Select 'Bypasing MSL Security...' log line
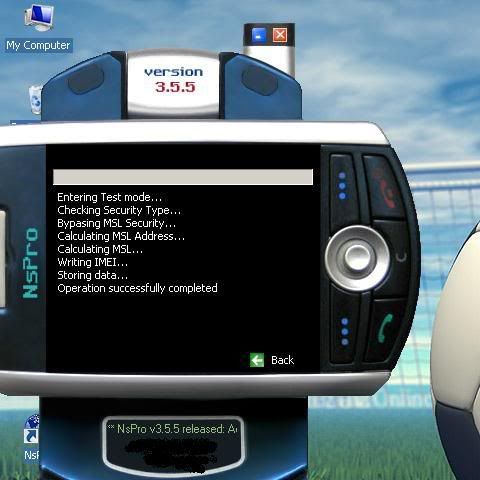The height and width of the screenshot is (480, 480). point(116,223)
